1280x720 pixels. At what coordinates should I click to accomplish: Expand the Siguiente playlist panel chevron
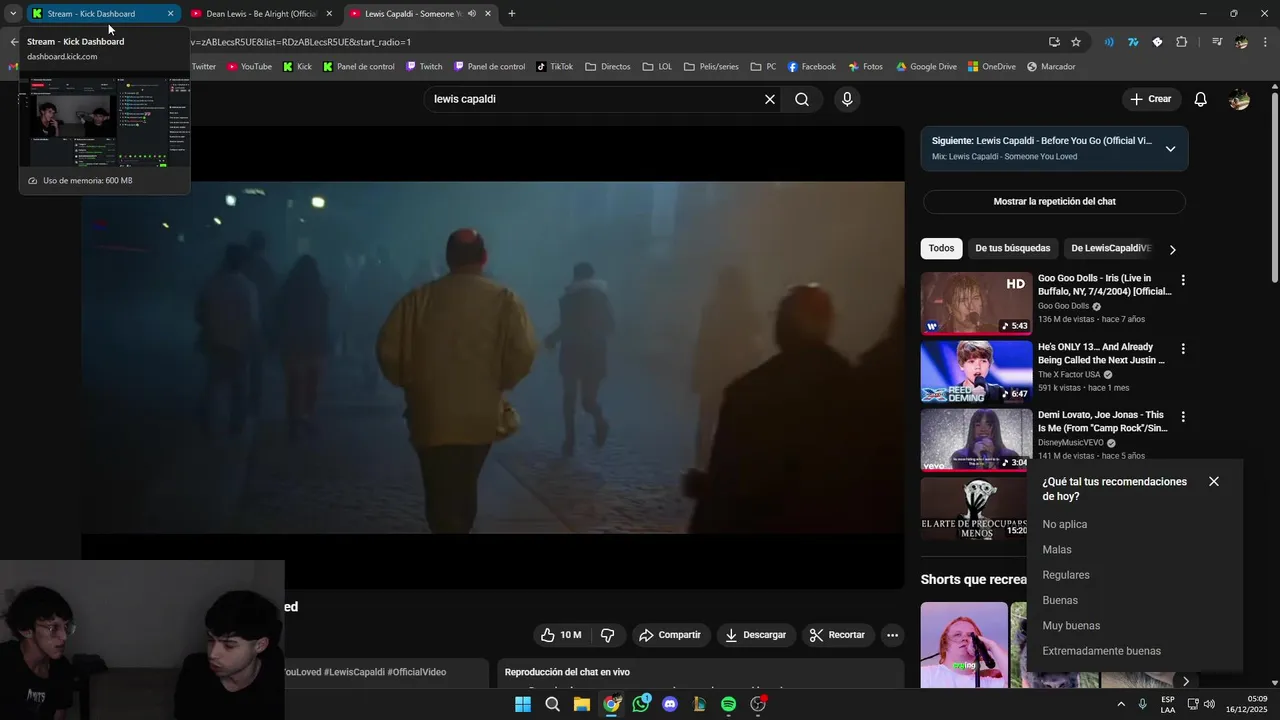(x=1170, y=149)
